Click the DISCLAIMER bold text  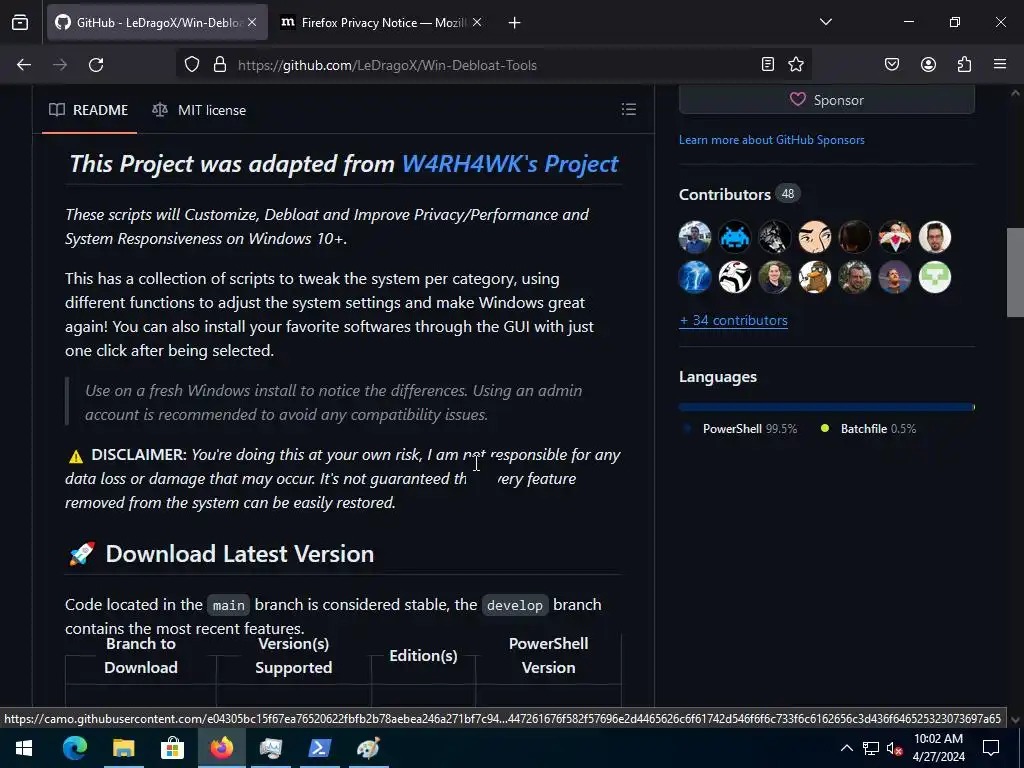138,455
